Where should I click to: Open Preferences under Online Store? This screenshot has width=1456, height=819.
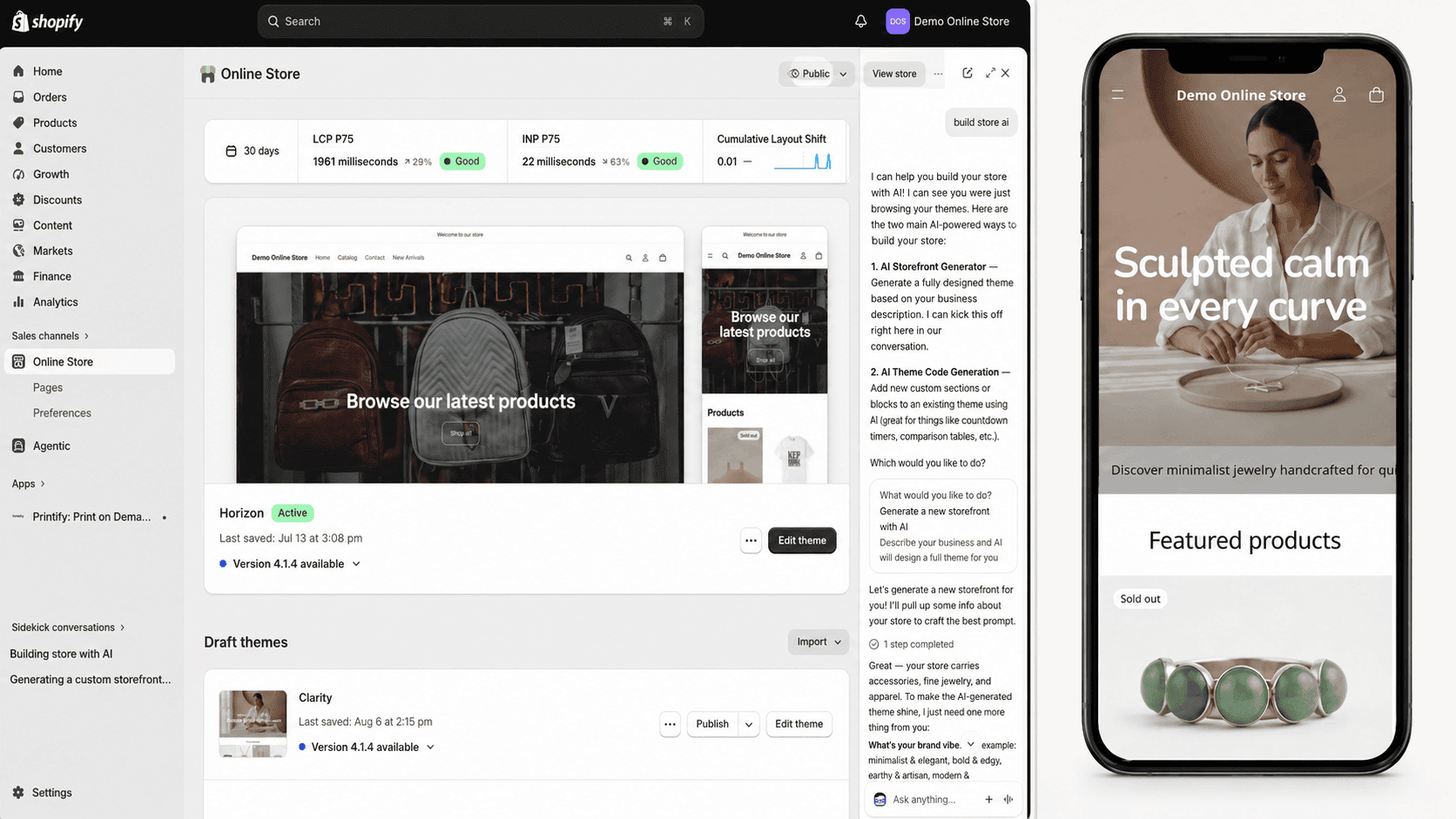point(62,413)
